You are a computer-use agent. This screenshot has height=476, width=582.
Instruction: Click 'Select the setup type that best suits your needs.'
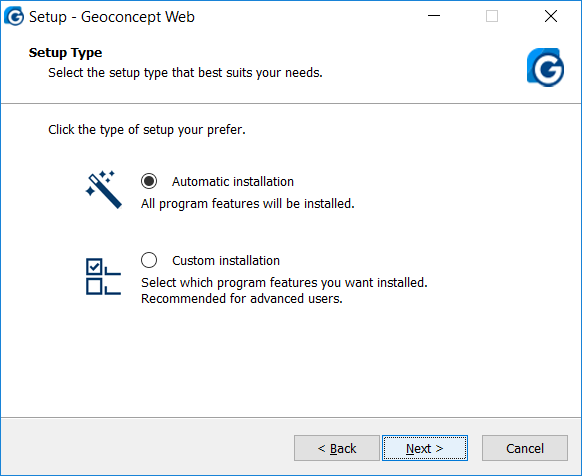click(185, 73)
